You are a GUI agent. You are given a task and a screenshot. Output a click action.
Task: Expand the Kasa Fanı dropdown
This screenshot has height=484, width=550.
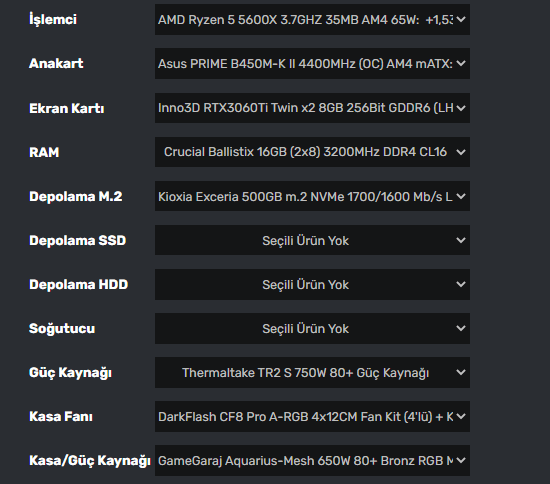click(x=312, y=417)
